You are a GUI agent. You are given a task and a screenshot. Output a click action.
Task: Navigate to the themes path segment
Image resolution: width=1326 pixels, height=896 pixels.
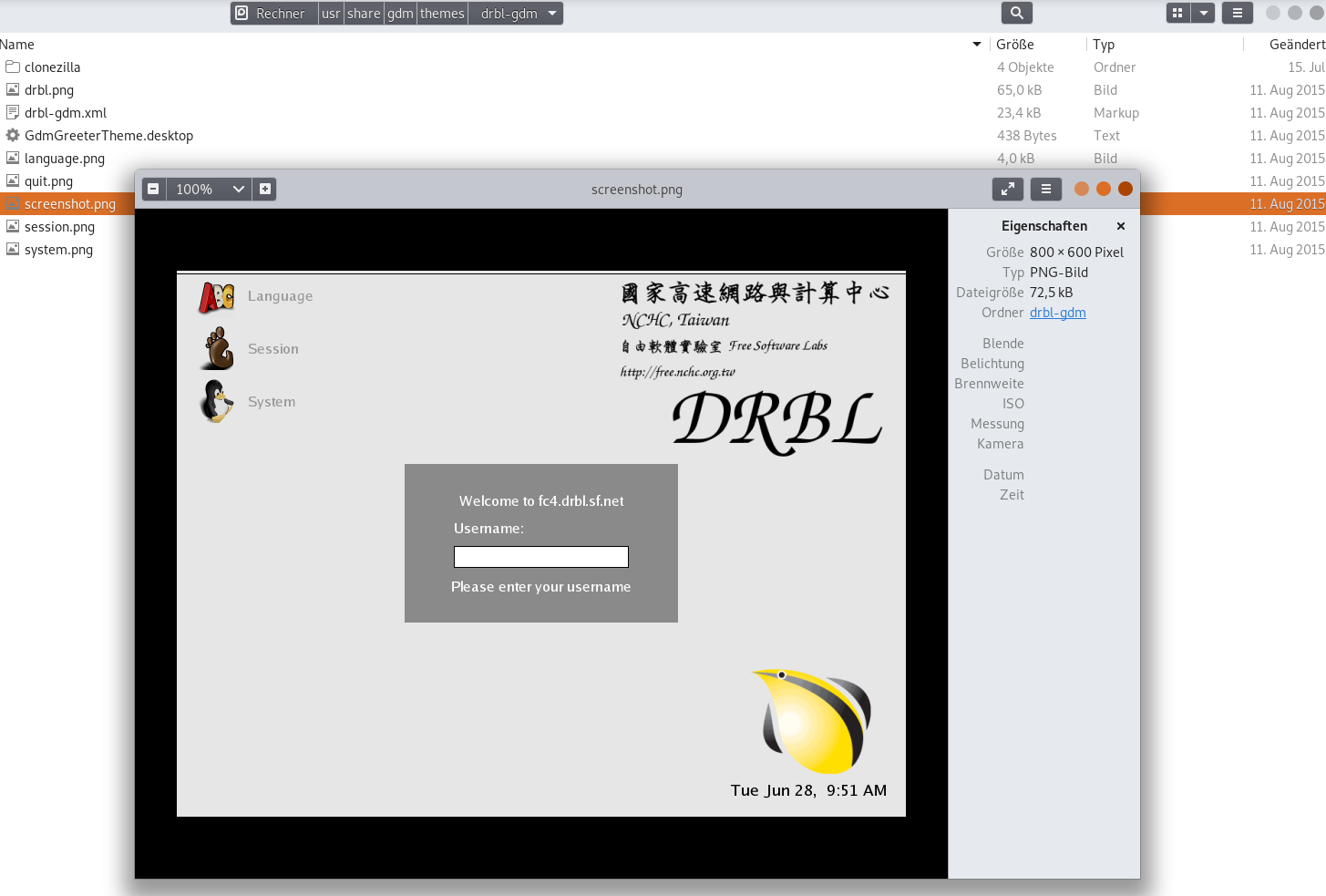coord(442,13)
